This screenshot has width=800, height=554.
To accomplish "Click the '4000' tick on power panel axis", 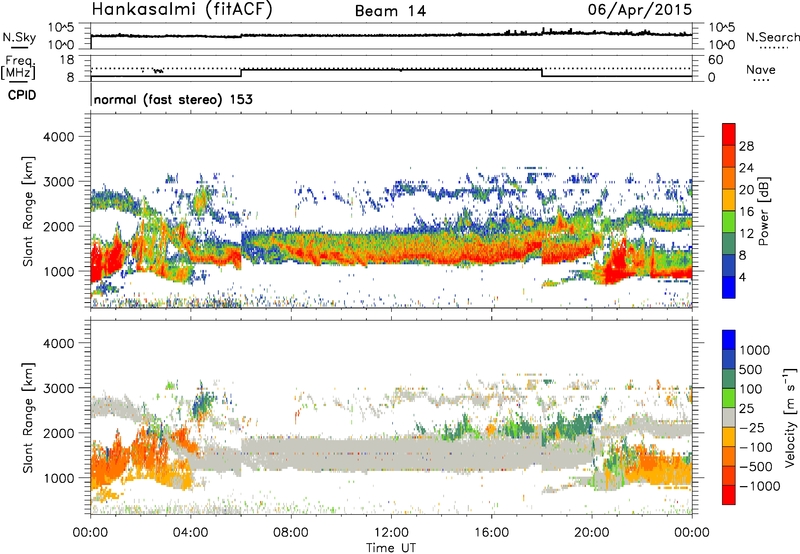I will [x=58, y=137].
